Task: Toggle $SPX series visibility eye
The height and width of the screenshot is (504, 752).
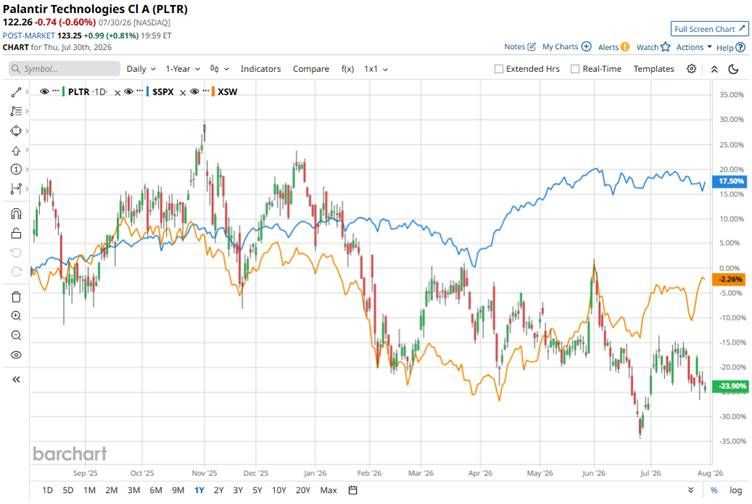Action: 129,91
